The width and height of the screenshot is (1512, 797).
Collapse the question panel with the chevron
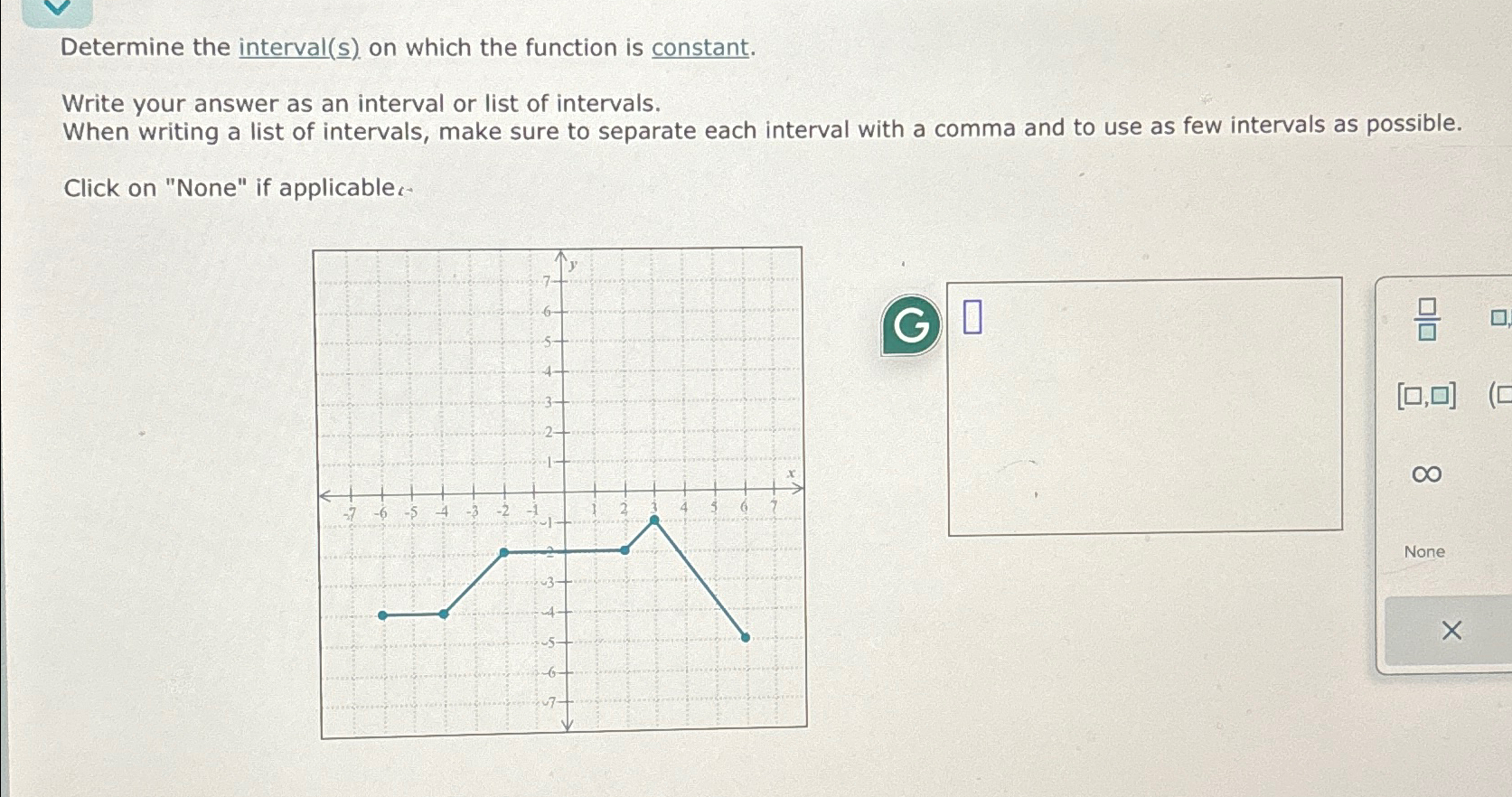(56, 9)
